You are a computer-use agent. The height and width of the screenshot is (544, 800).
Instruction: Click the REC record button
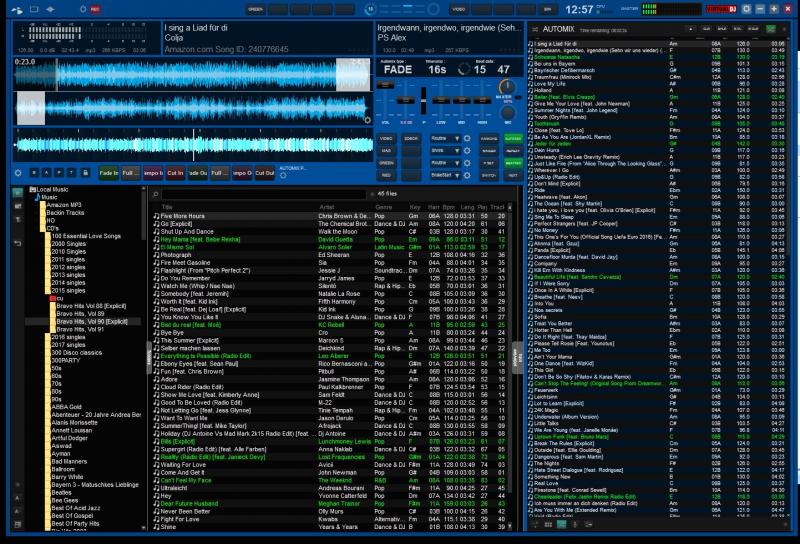(x=95, y=9)
